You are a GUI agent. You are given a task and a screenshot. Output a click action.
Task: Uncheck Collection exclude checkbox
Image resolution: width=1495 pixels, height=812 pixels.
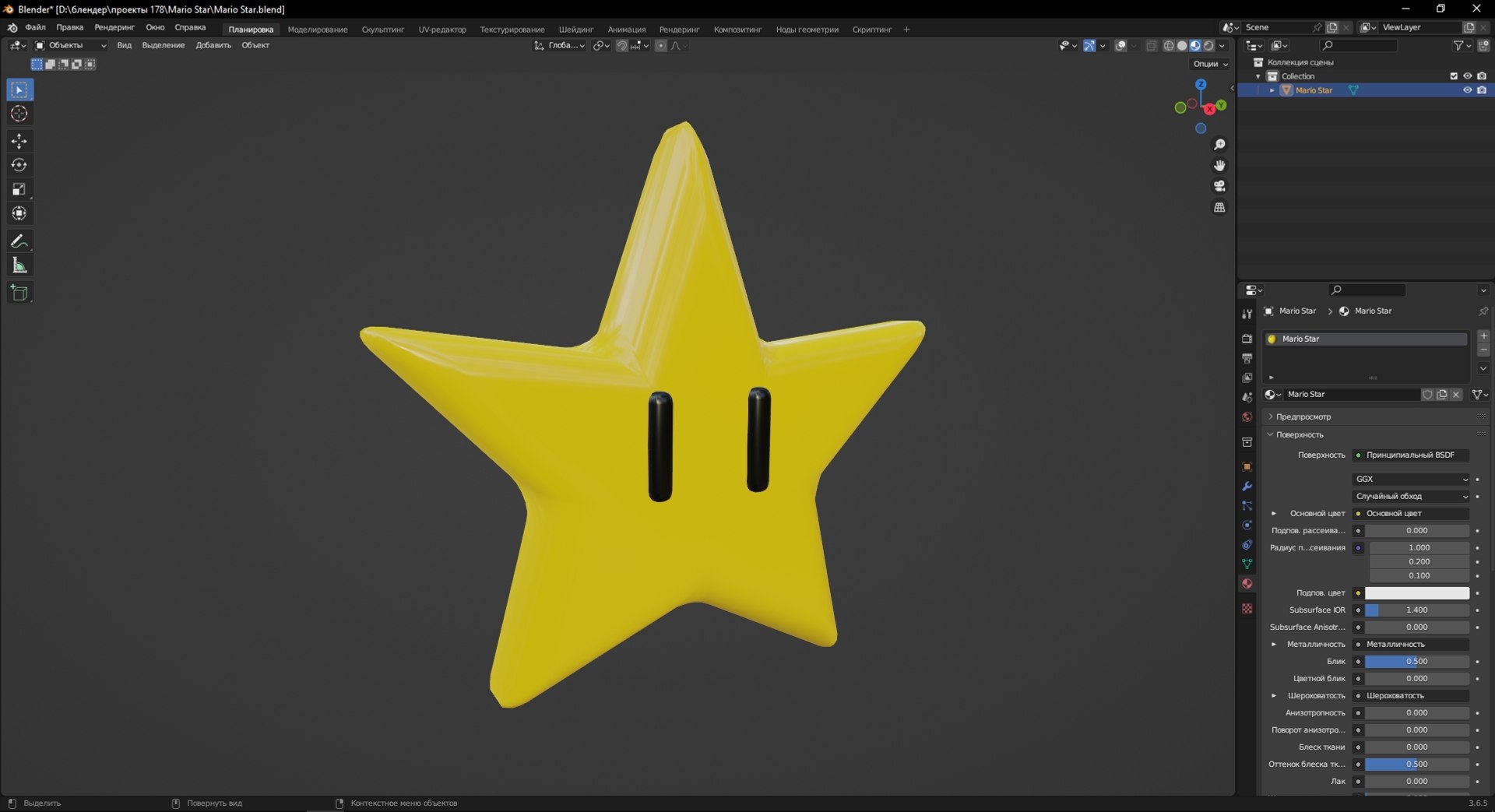[x=1453, y=76]
